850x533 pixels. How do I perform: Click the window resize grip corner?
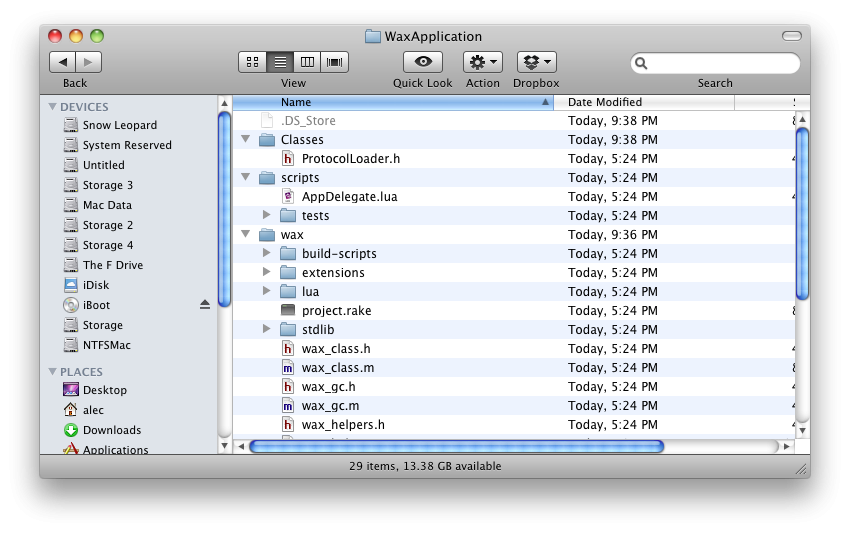802,469
